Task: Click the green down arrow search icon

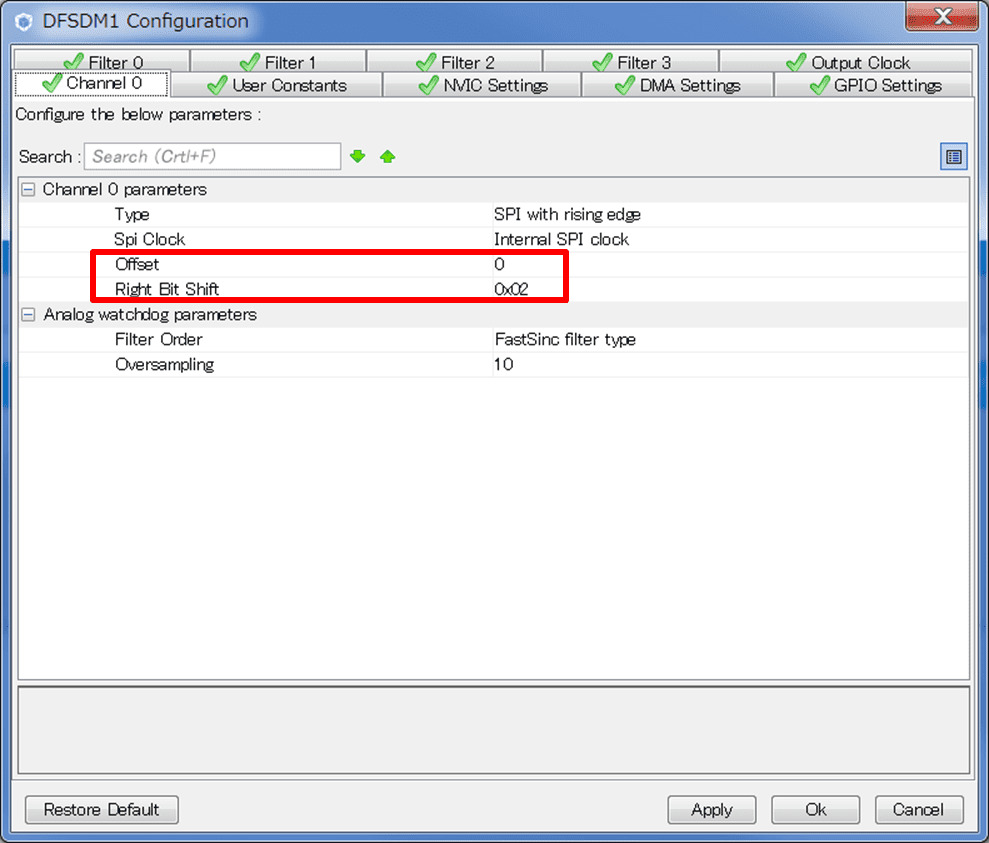Action: coord(358,157)
